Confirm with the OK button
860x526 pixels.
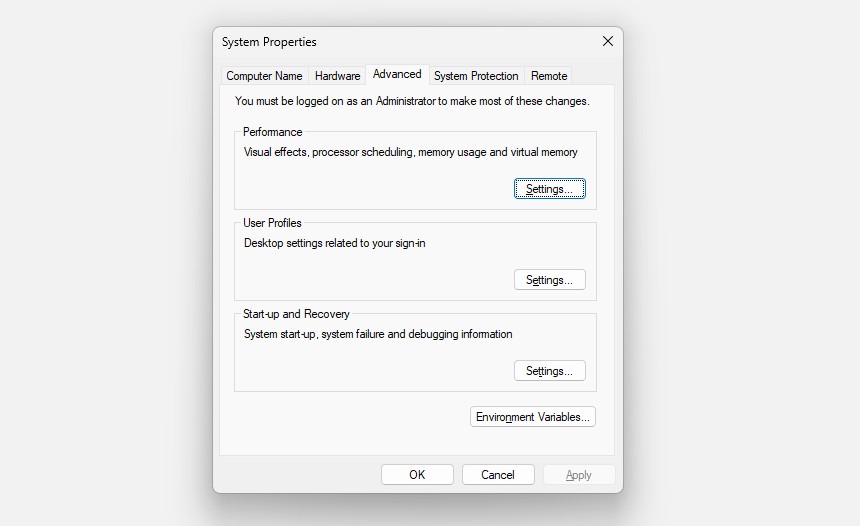tap(417, 474)
